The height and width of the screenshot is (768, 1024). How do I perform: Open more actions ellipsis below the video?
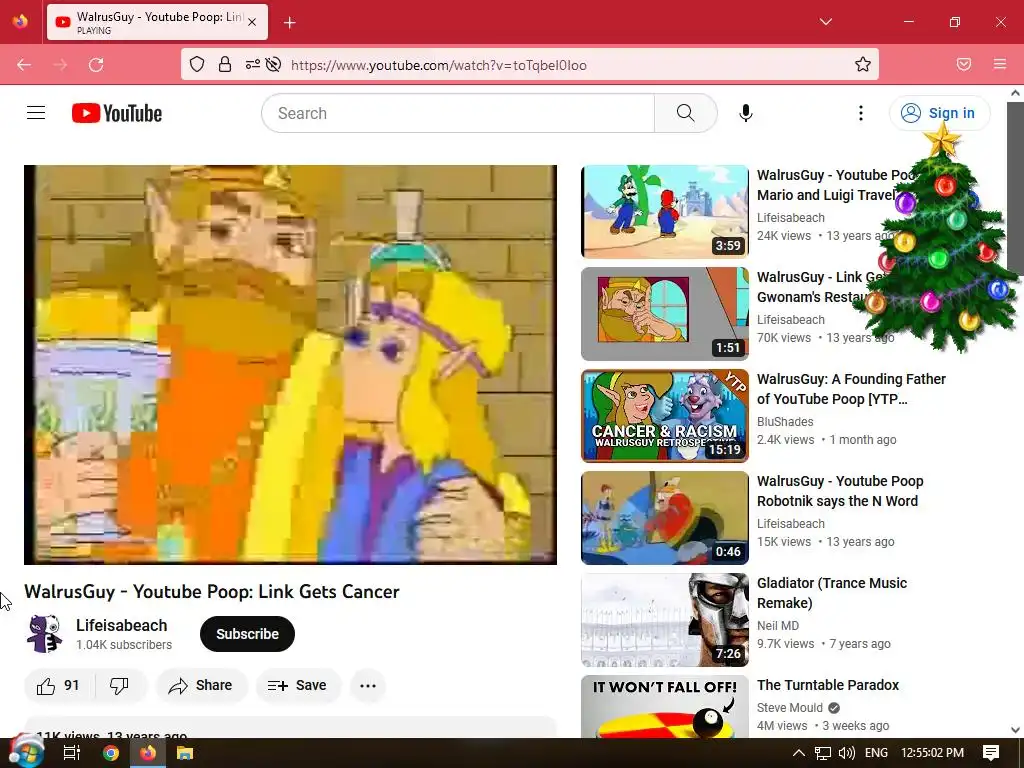click(368, 686)
